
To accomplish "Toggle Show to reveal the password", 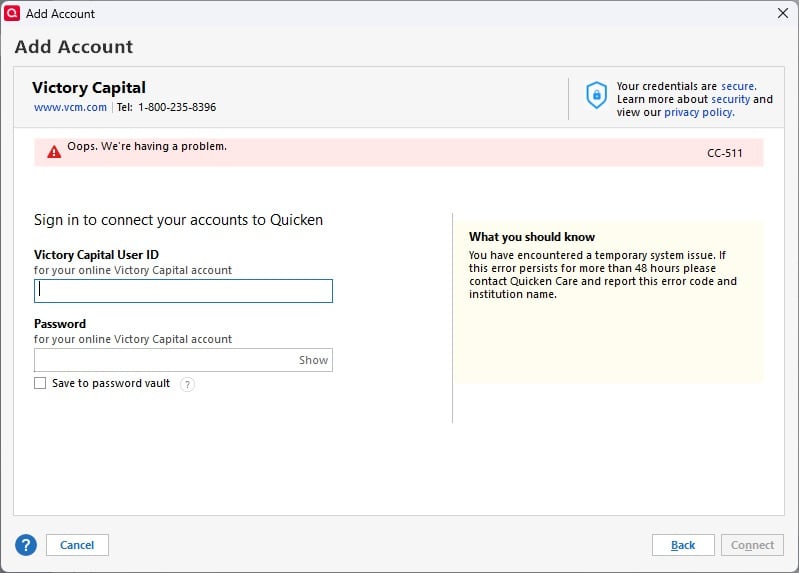I will tap(313, 360).
